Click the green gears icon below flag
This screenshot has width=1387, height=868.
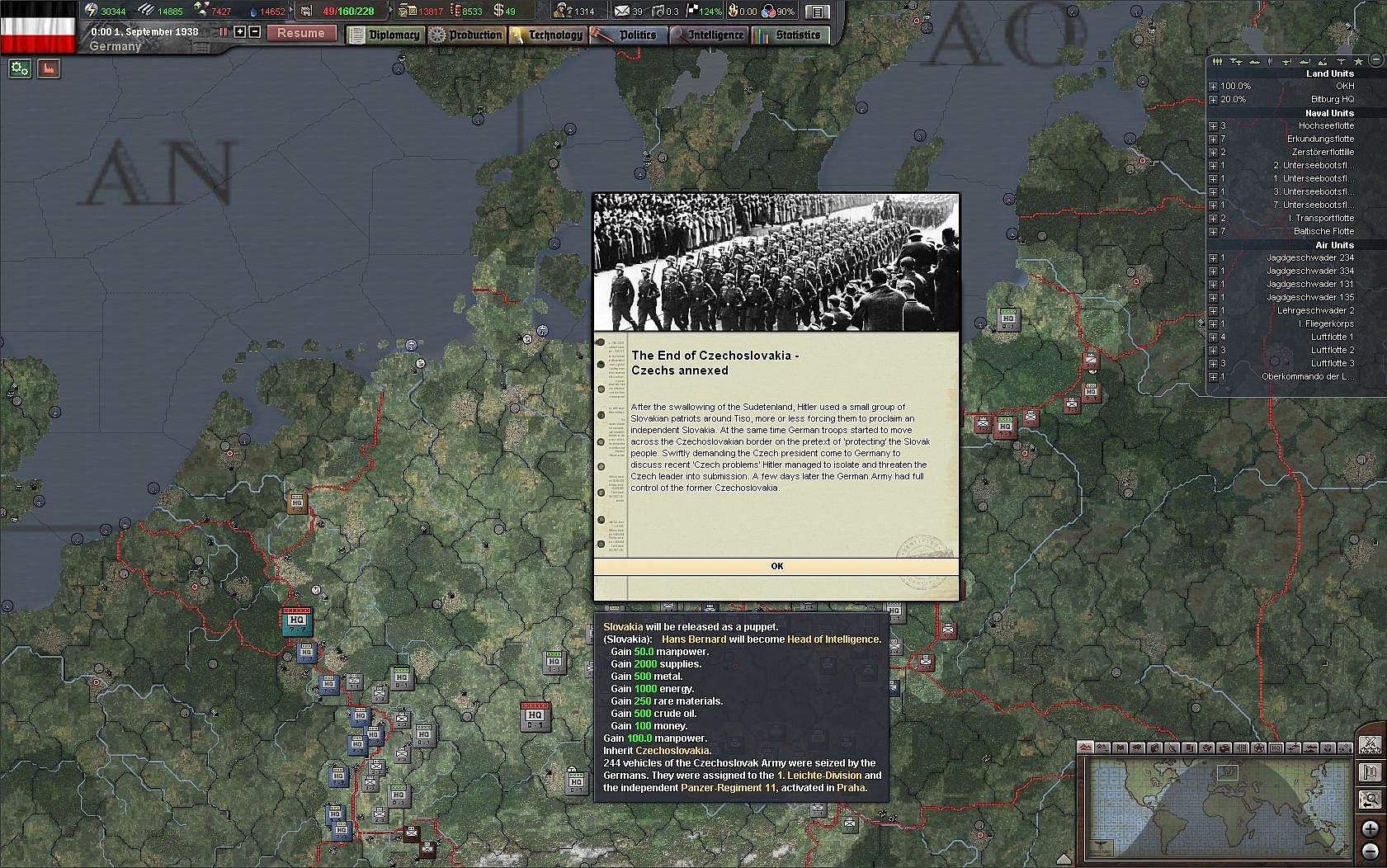20,69
